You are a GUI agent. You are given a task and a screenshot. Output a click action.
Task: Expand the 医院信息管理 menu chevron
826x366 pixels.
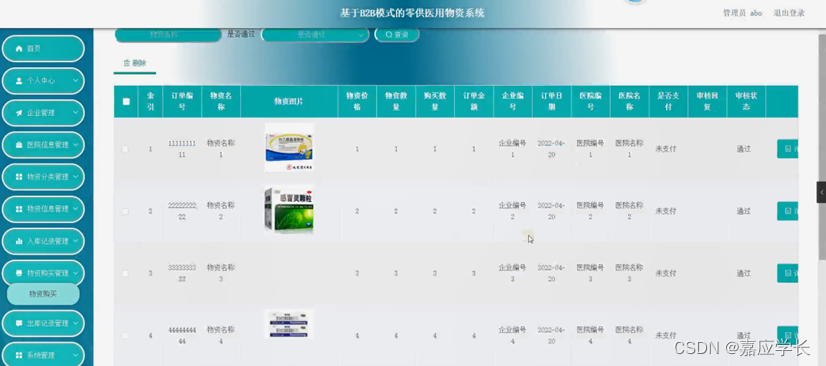[75, 145]
